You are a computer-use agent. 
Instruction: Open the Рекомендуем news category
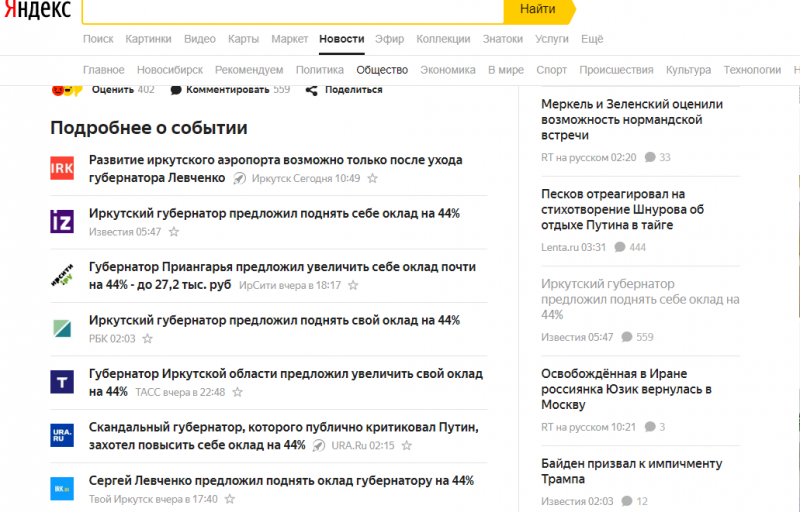click(x=249, y=70)
